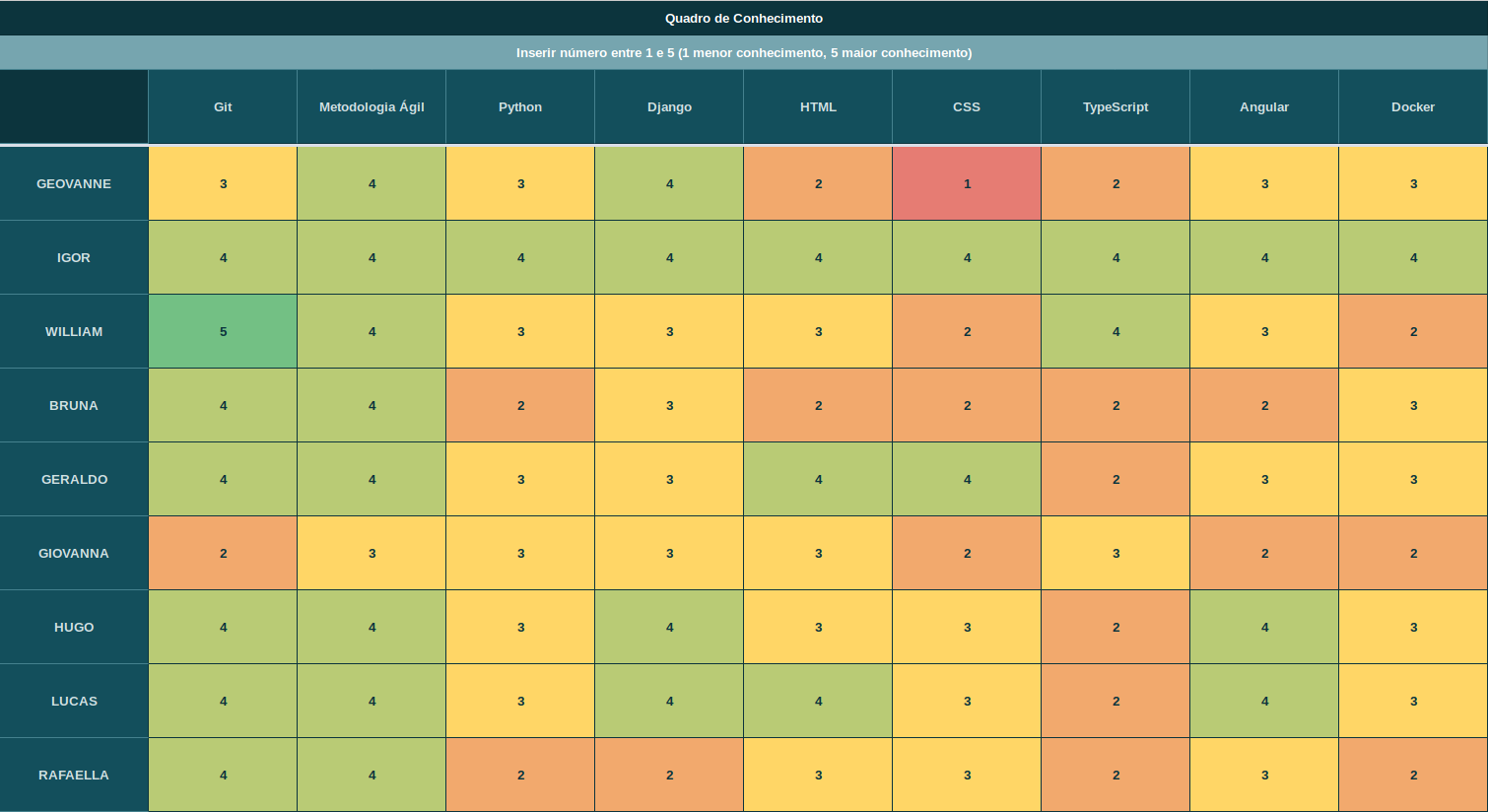
Task: Select Giovanna's Metodologia Ágil cell
Action: [372, 553]
